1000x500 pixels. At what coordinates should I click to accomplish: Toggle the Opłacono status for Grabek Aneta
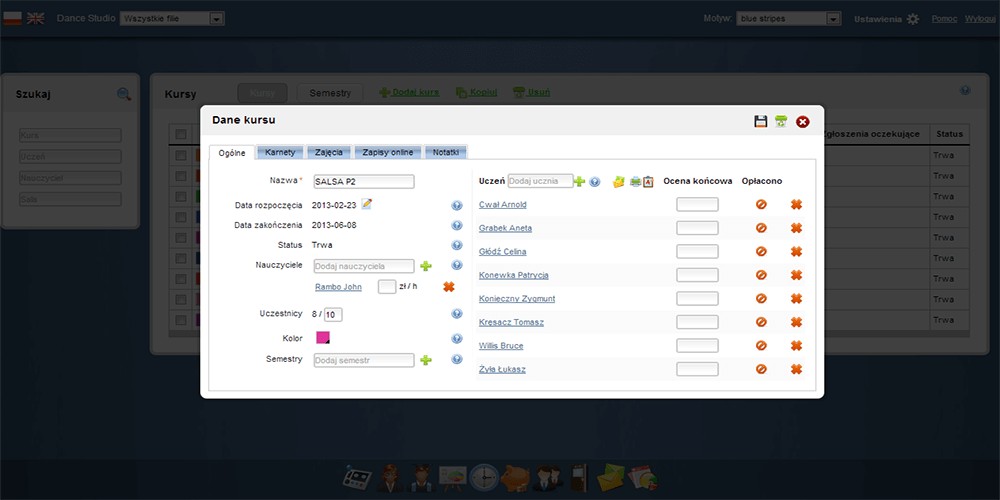click(761, 228)
